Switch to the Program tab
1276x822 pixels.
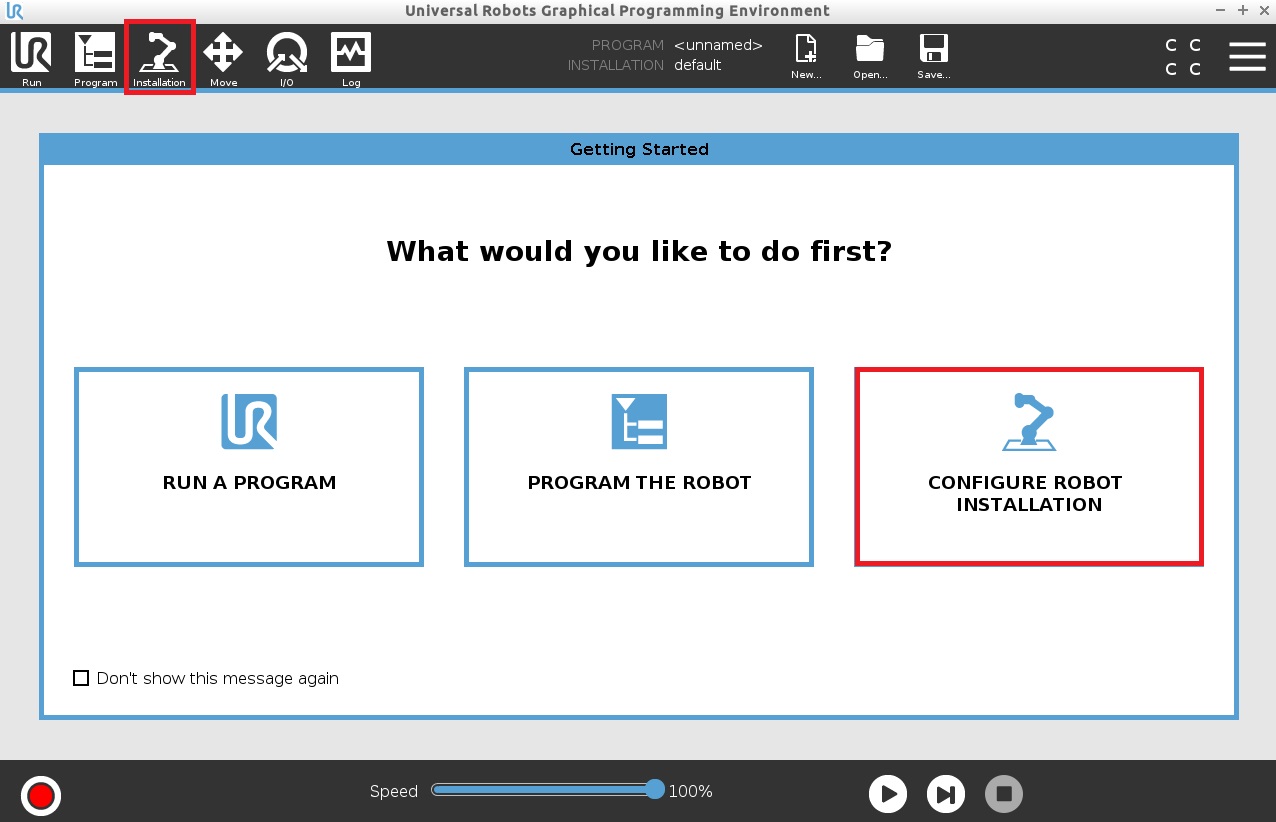tap(95, 60)
